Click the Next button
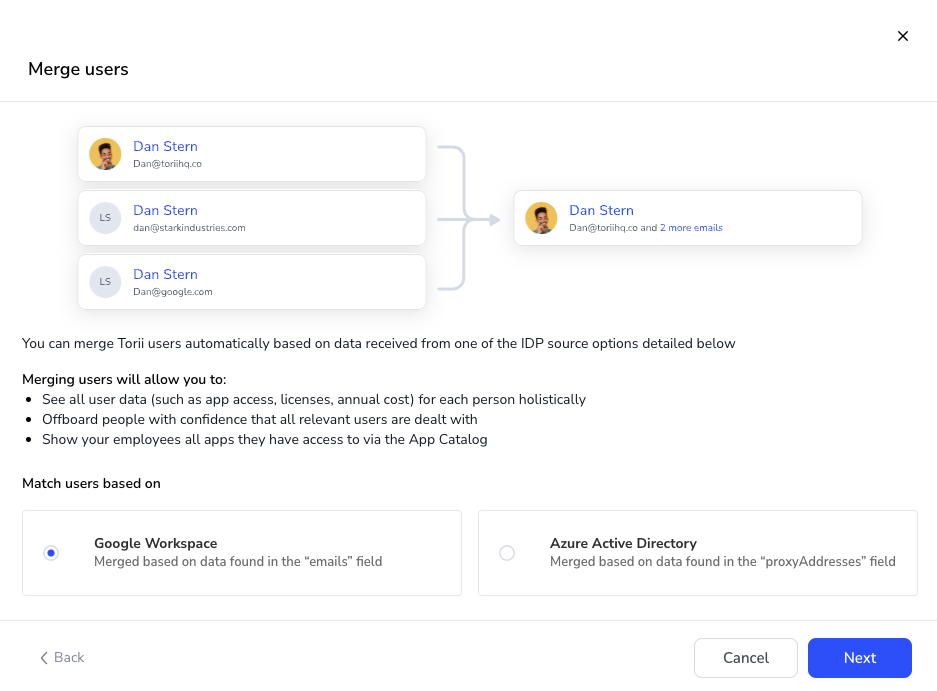This screenshot has height=691, width=937. pos(859,658)
